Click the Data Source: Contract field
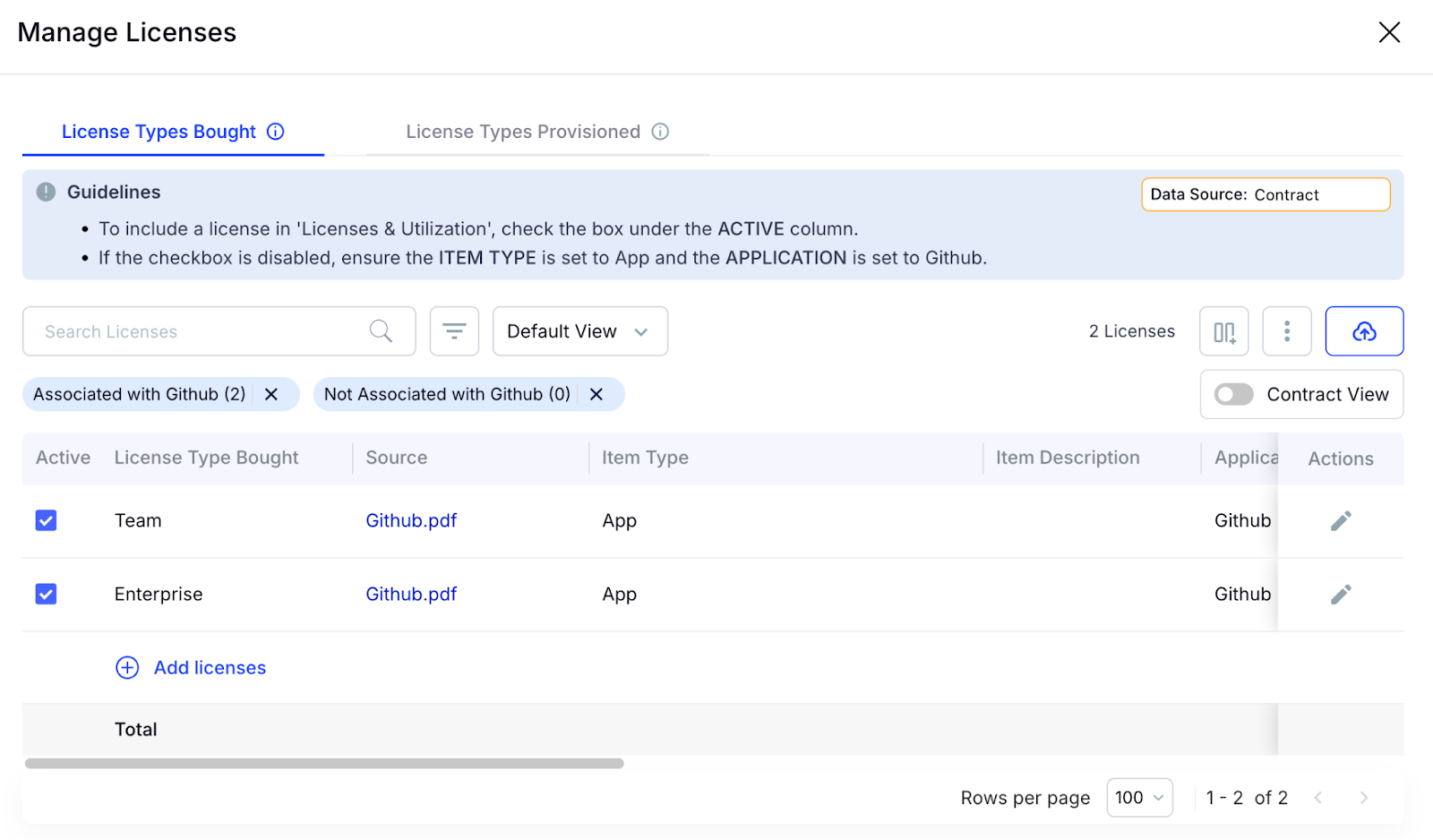Screen dimensions: 1433x840 click(x=1266, y=194)
